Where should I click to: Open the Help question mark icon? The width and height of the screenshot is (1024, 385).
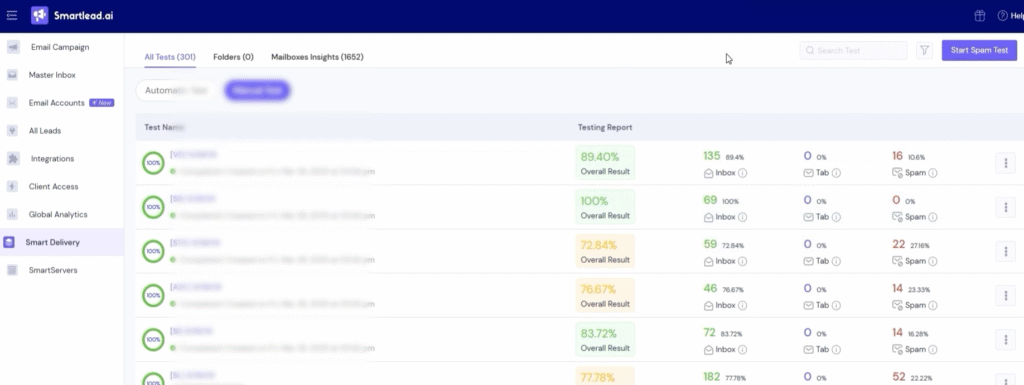click(1002, 16)
